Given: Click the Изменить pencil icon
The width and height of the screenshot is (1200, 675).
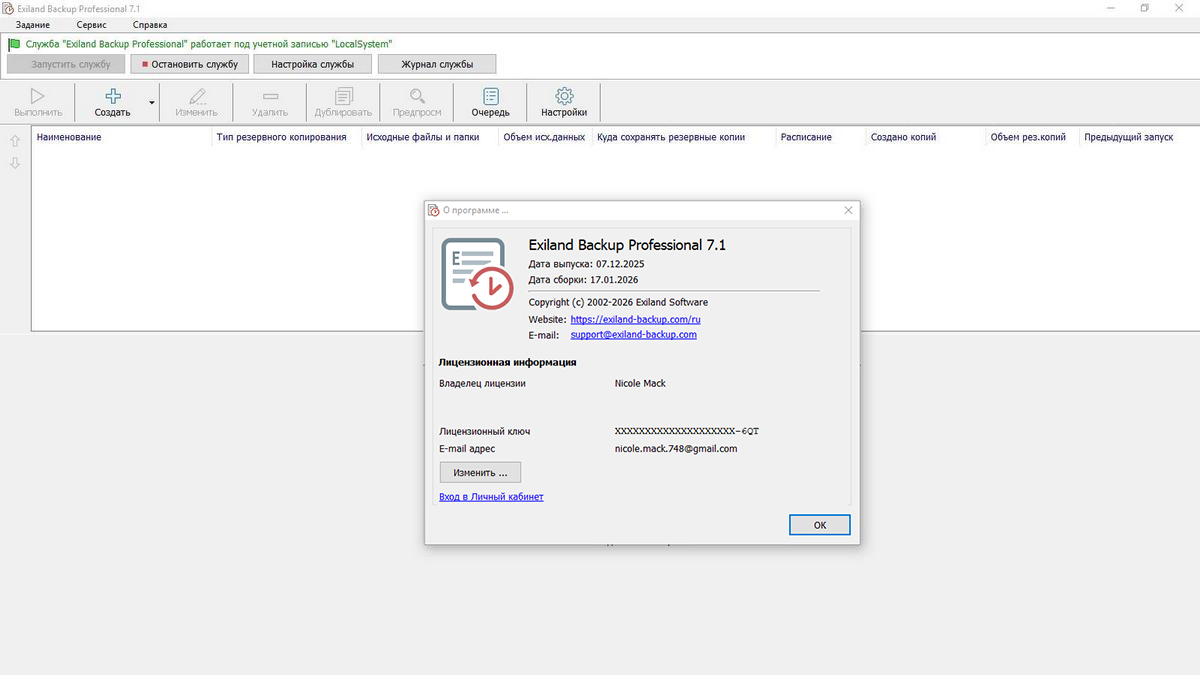Looking at the screenshot, I should pos(196,96).
